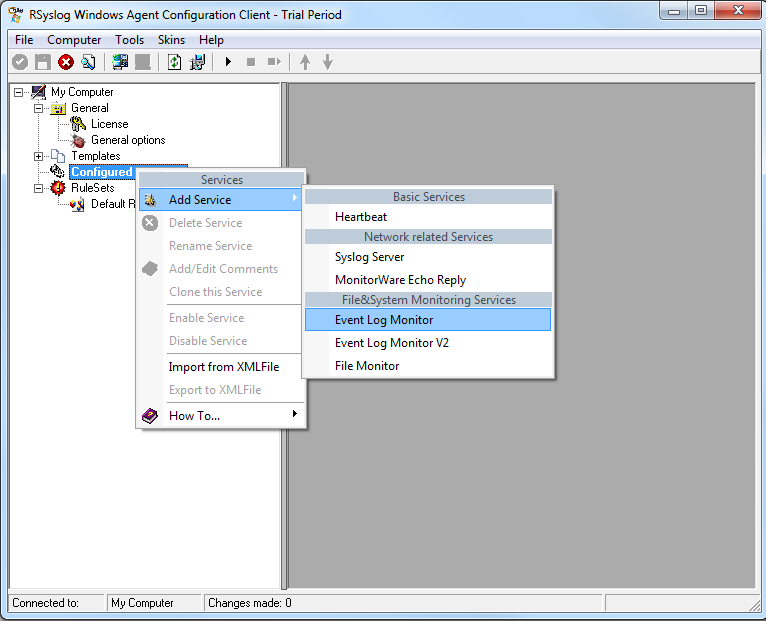The image size is (766, 621).
Task: Click the My Computer tree icon
Action: click(39, 92)
